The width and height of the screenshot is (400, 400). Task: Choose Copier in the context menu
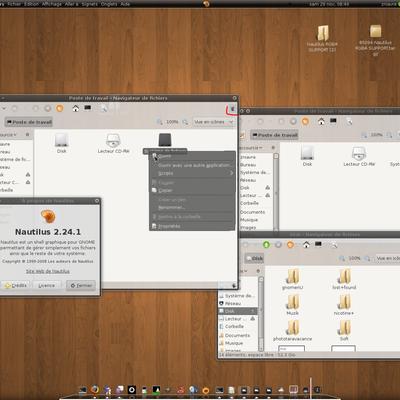192,190
